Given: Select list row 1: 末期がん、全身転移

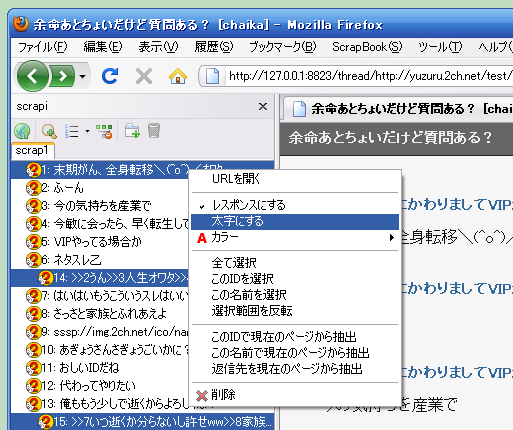Looking at the screenshot, I should [x=100, y=170].
